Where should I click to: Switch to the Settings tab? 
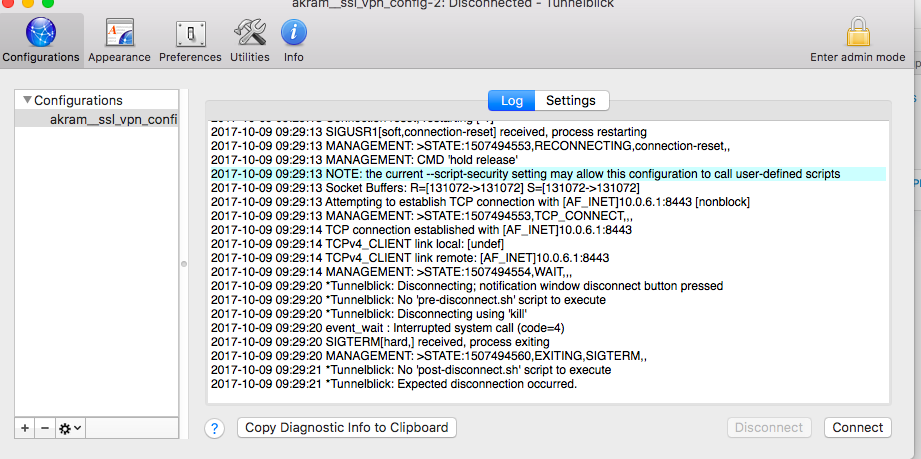571,100
